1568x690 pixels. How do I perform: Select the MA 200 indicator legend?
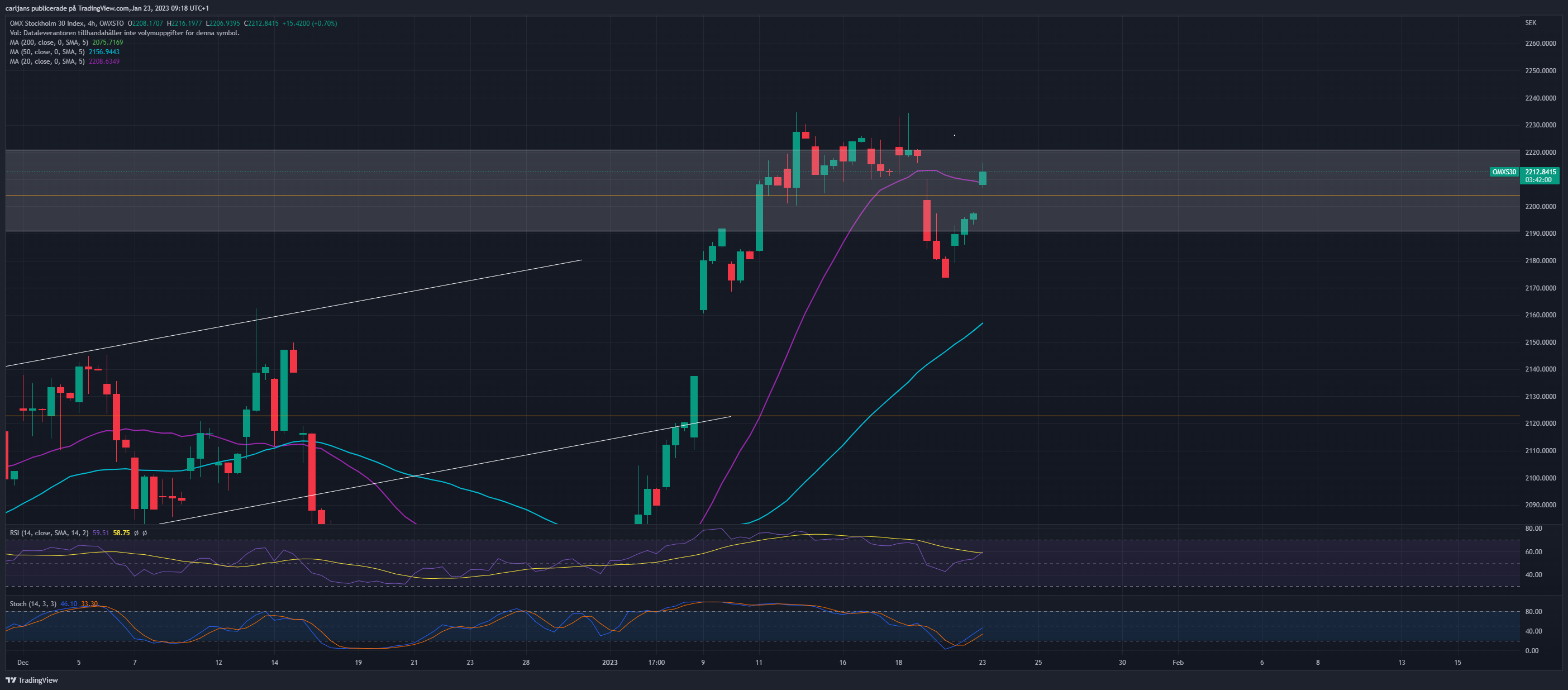[66, 42]
